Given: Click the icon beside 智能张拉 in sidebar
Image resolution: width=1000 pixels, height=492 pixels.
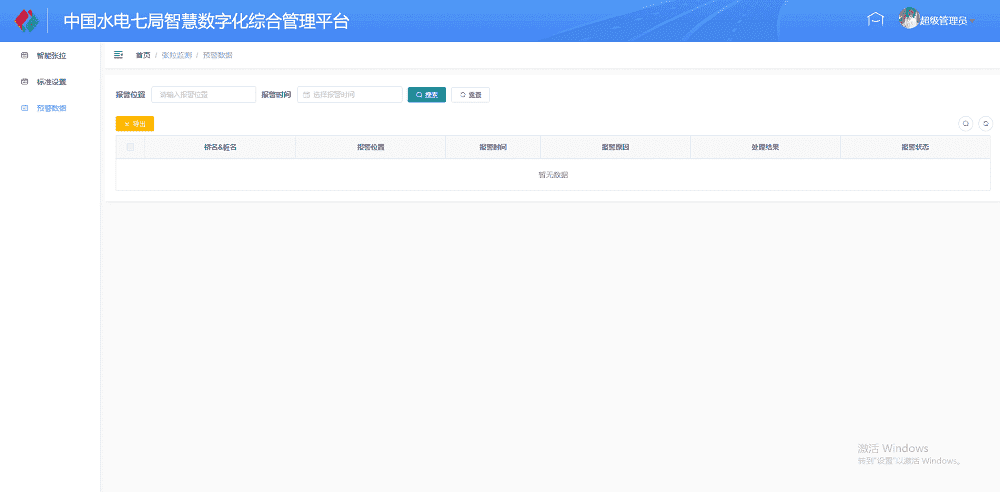Looking at the screenshot, I should [x=25, y=55].
